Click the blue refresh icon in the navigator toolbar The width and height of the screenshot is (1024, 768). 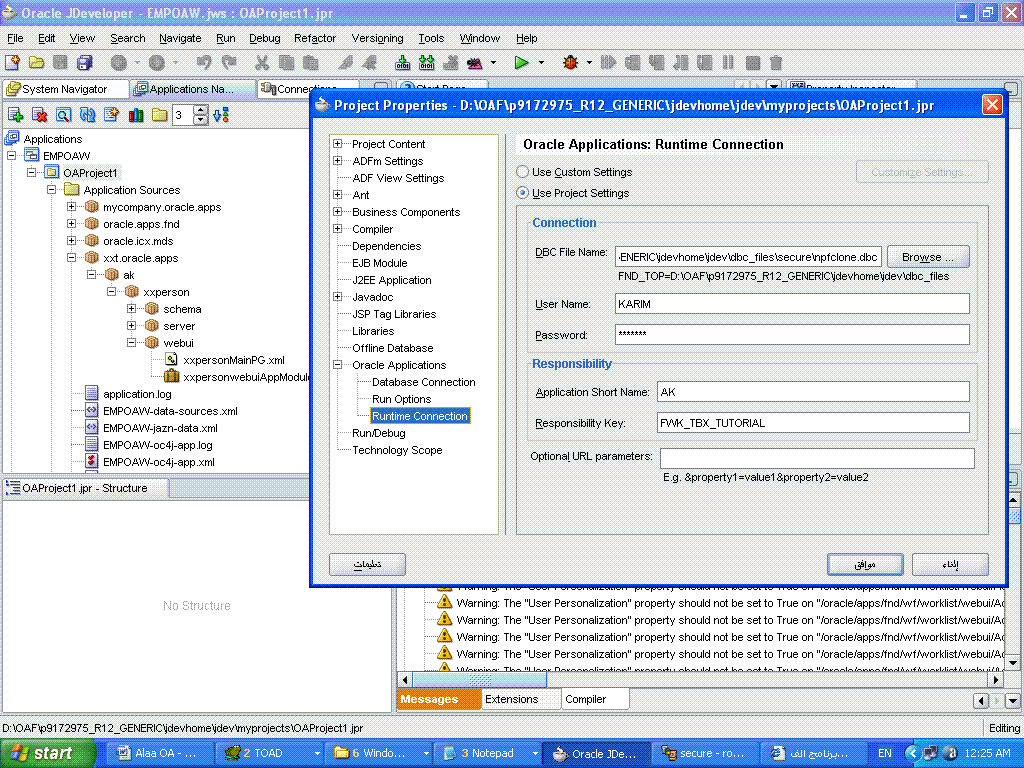[x=88, y=115]
